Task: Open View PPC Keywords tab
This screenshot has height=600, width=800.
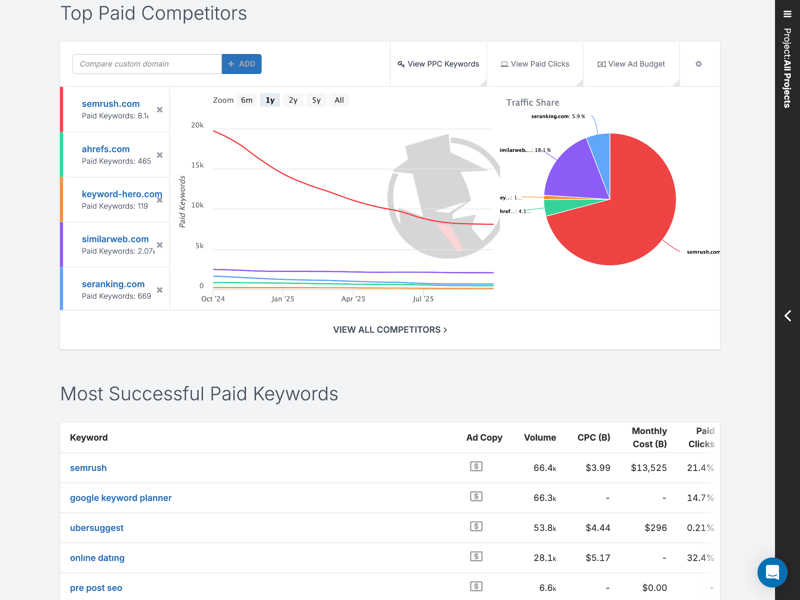Action: tap(438, 64)
